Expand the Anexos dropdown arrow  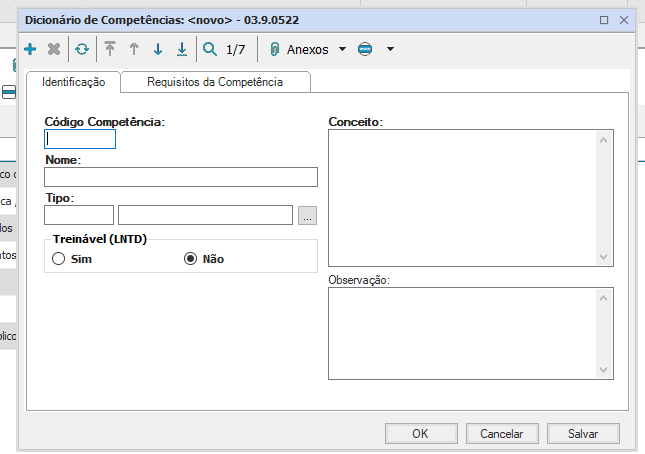click(x=342, y=49)
